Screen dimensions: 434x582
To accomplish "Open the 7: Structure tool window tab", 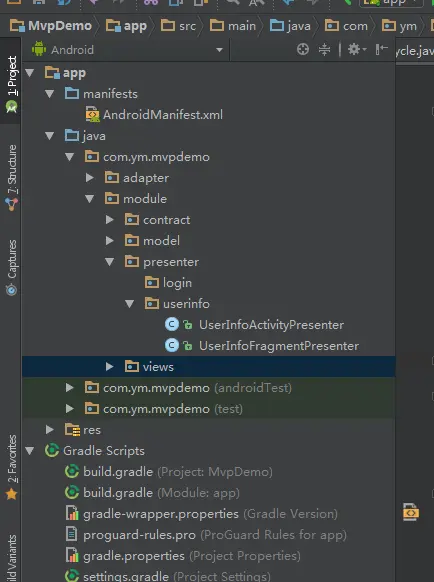I will (x=12, y=178).
